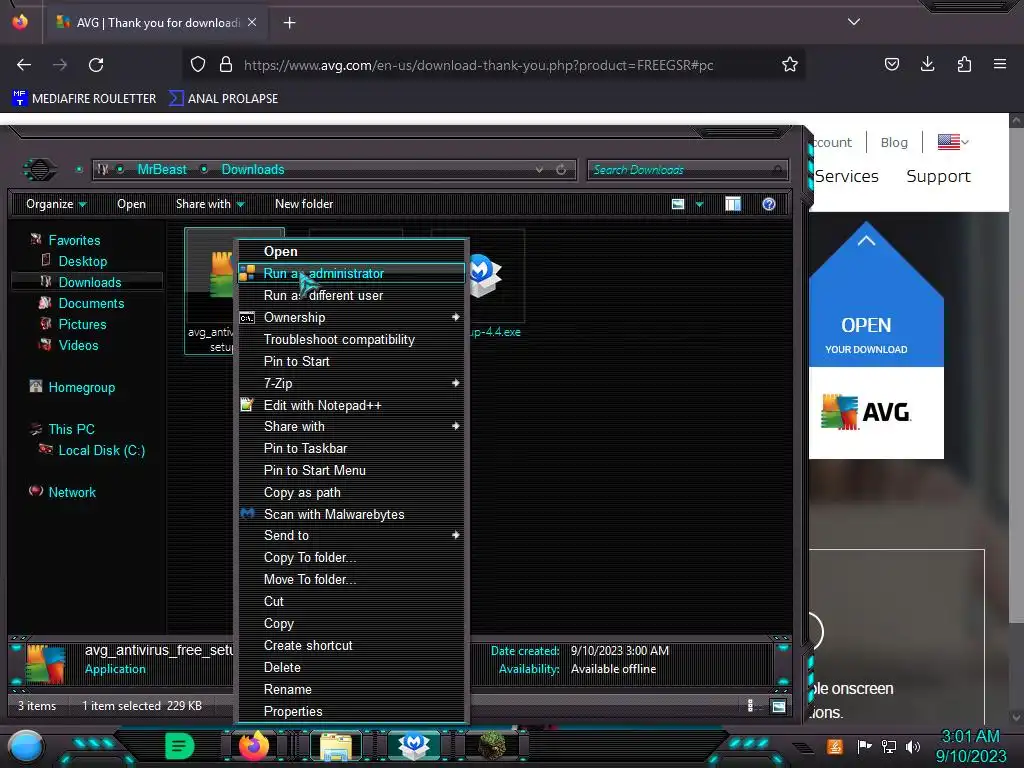The width and height of the screenshot is (1024, 768).
Task: Select This PC in navigation pane
Action: [71, 429]
